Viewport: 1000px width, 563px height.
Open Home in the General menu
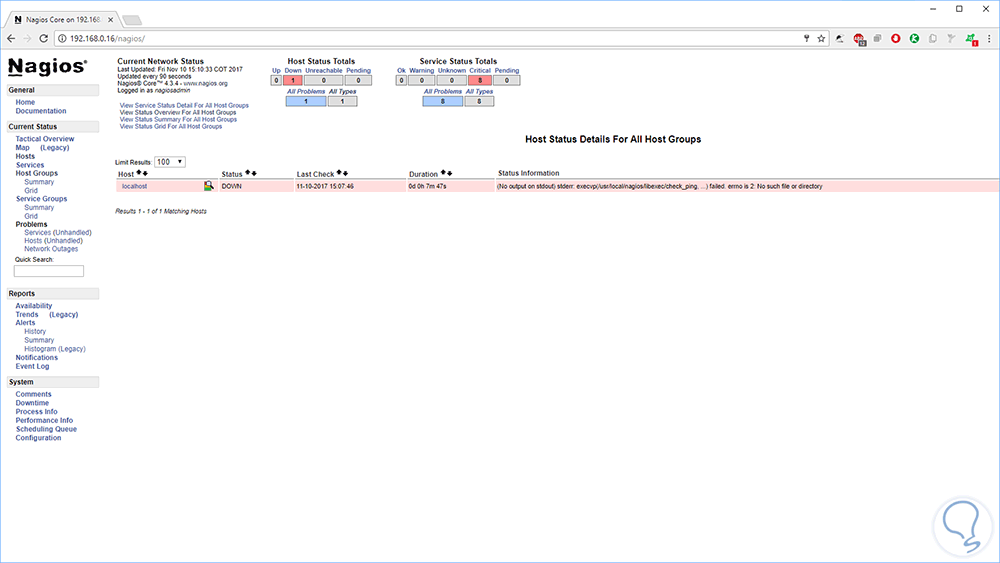(25, 102)
